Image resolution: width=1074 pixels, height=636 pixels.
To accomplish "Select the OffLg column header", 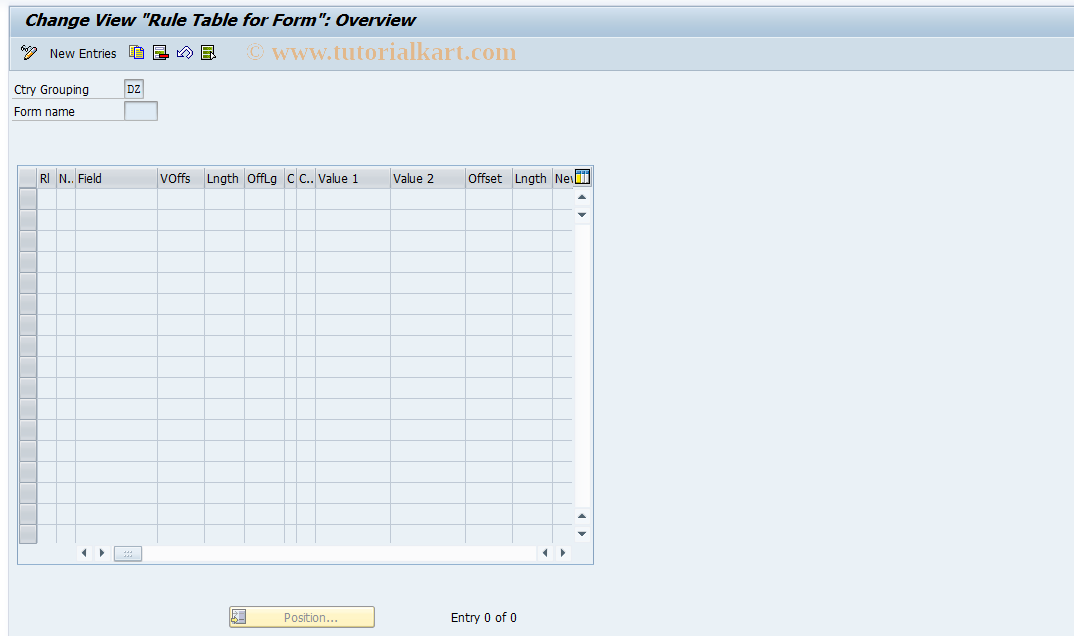I will [x=264, y=179].
